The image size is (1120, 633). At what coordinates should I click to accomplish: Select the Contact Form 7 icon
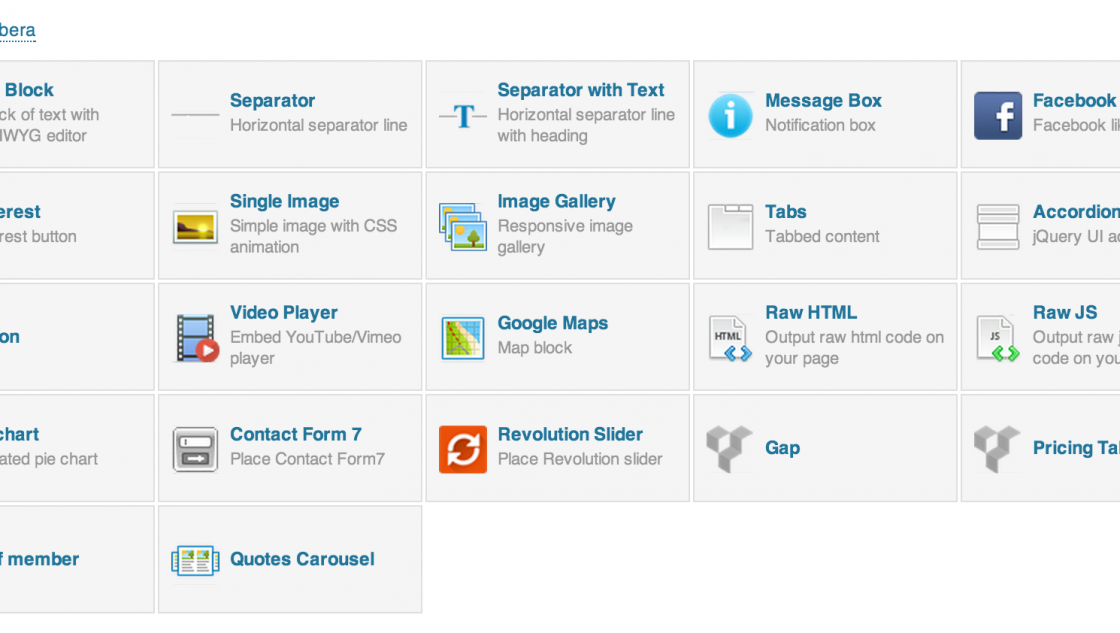[x=195, y=449]
